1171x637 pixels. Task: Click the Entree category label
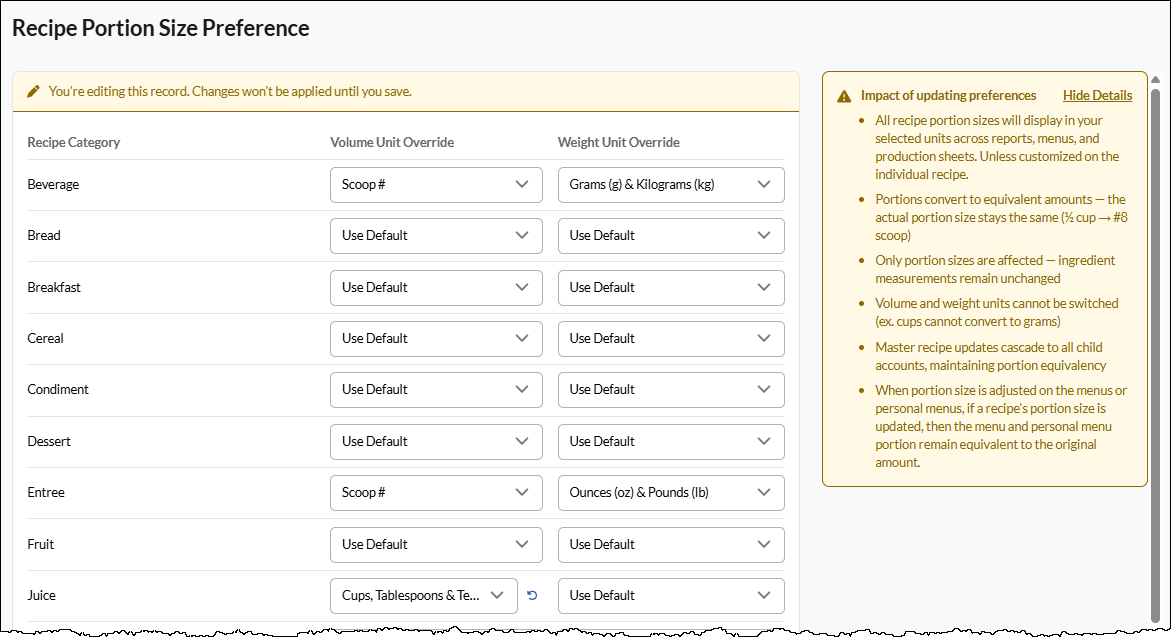(46, 493)
